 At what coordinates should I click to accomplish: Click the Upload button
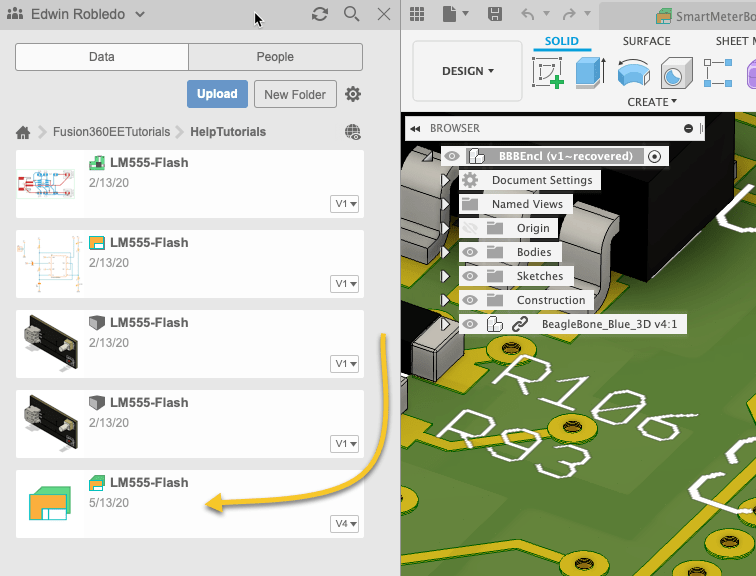coord(217,94)
